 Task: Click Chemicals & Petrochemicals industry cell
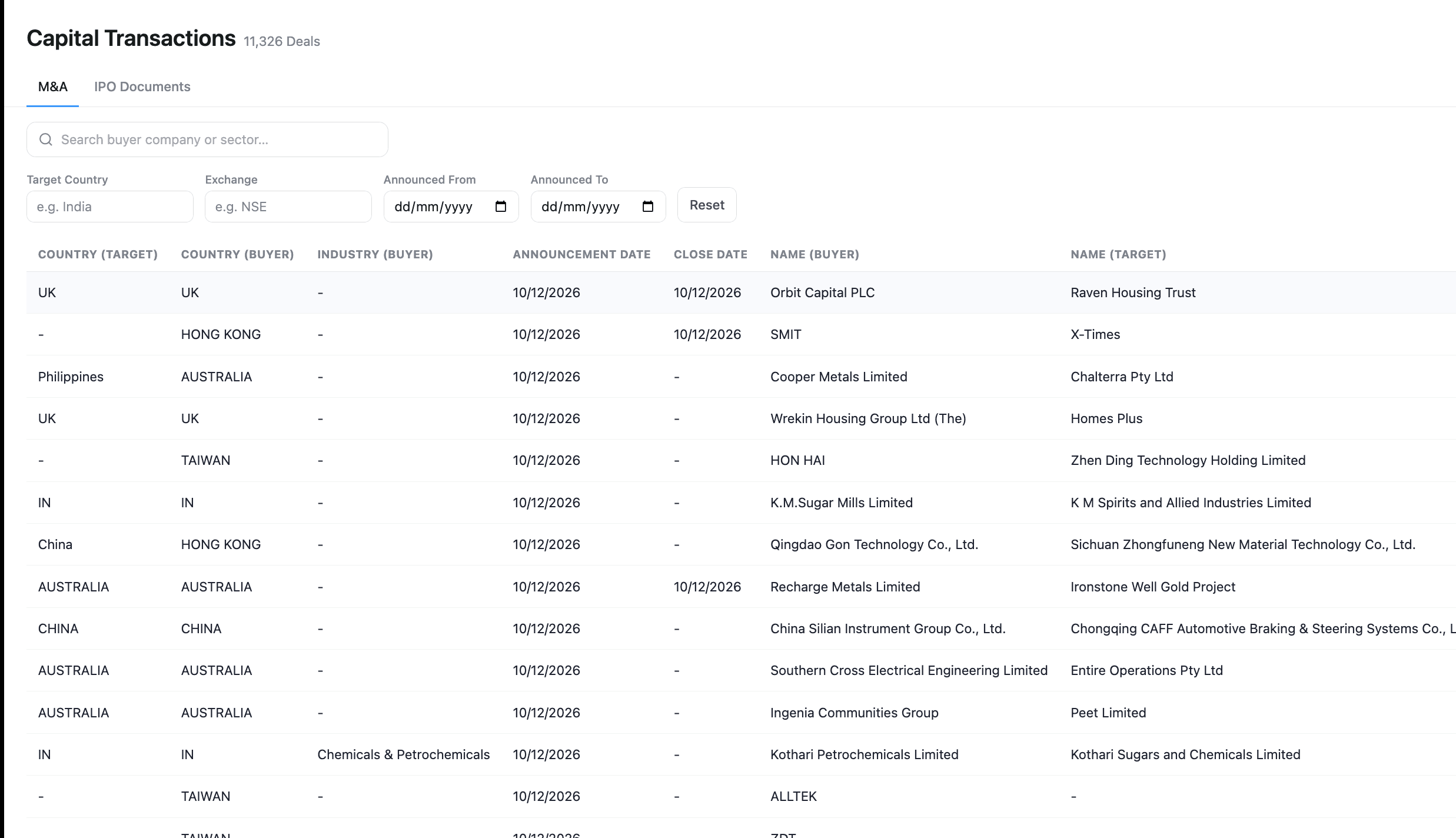tap(403, 754)
